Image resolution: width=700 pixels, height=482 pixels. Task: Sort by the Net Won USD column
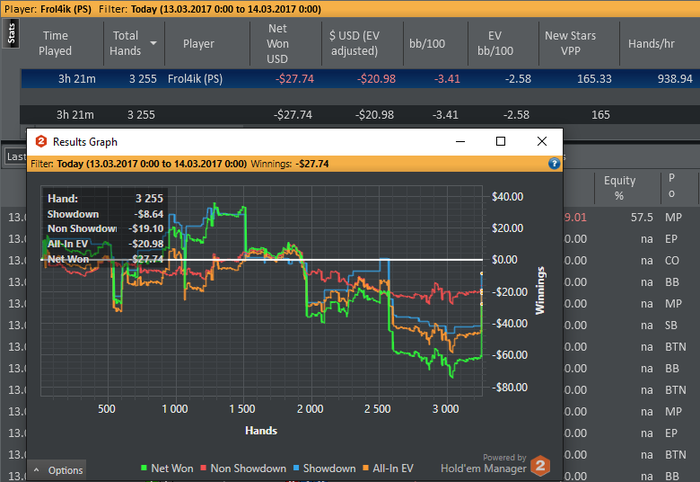277,43
